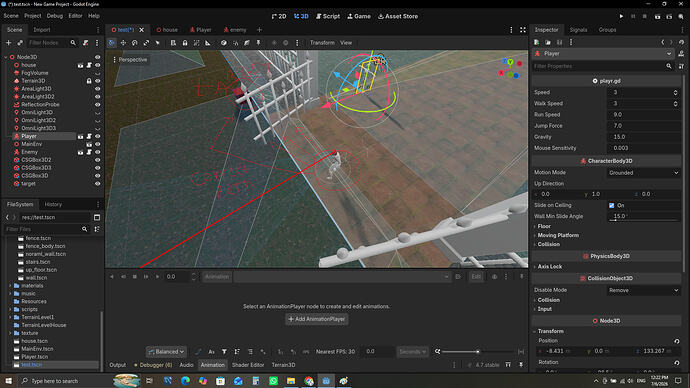This screenshot has width=690, height=388.
Task: Run the project with the play icon
Action: pyautogui.click(x=621, y=16)
